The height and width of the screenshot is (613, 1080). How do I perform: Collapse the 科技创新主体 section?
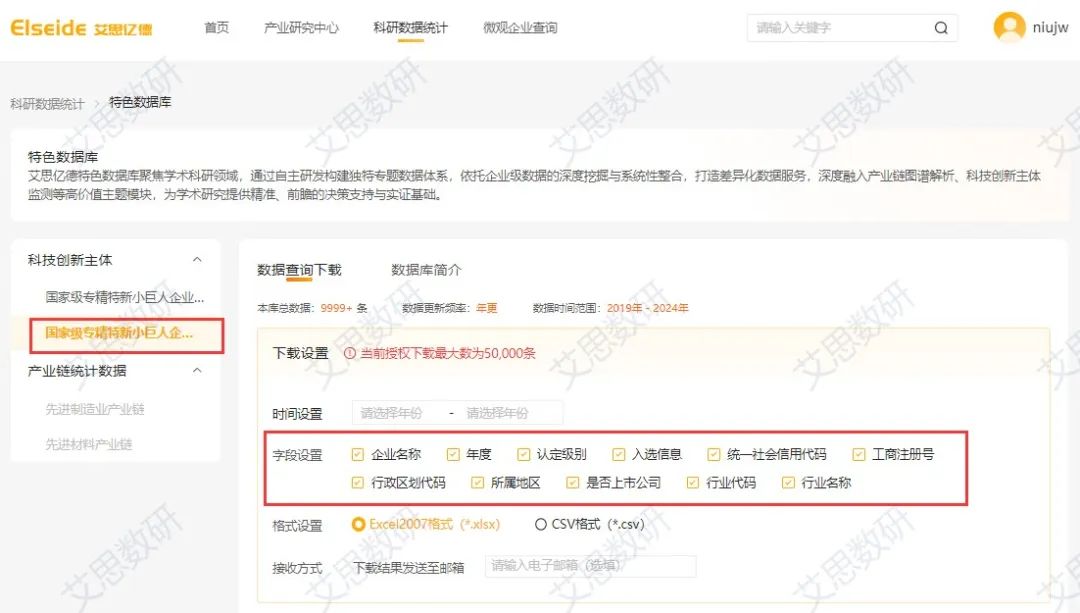197,260
